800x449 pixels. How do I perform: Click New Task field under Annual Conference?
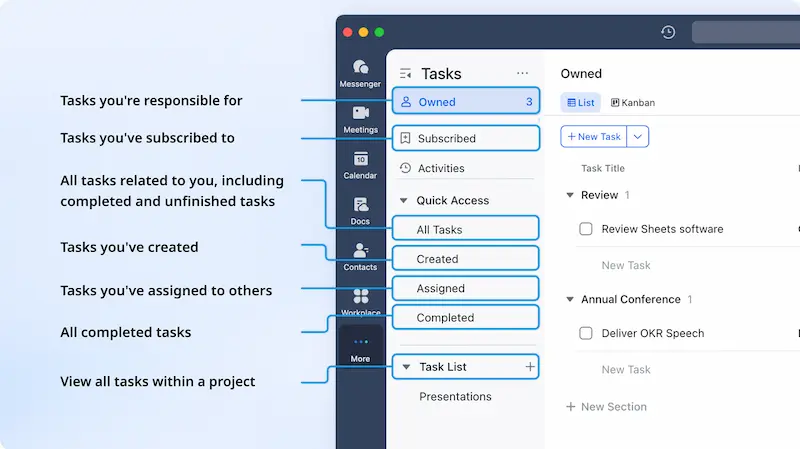626,369
